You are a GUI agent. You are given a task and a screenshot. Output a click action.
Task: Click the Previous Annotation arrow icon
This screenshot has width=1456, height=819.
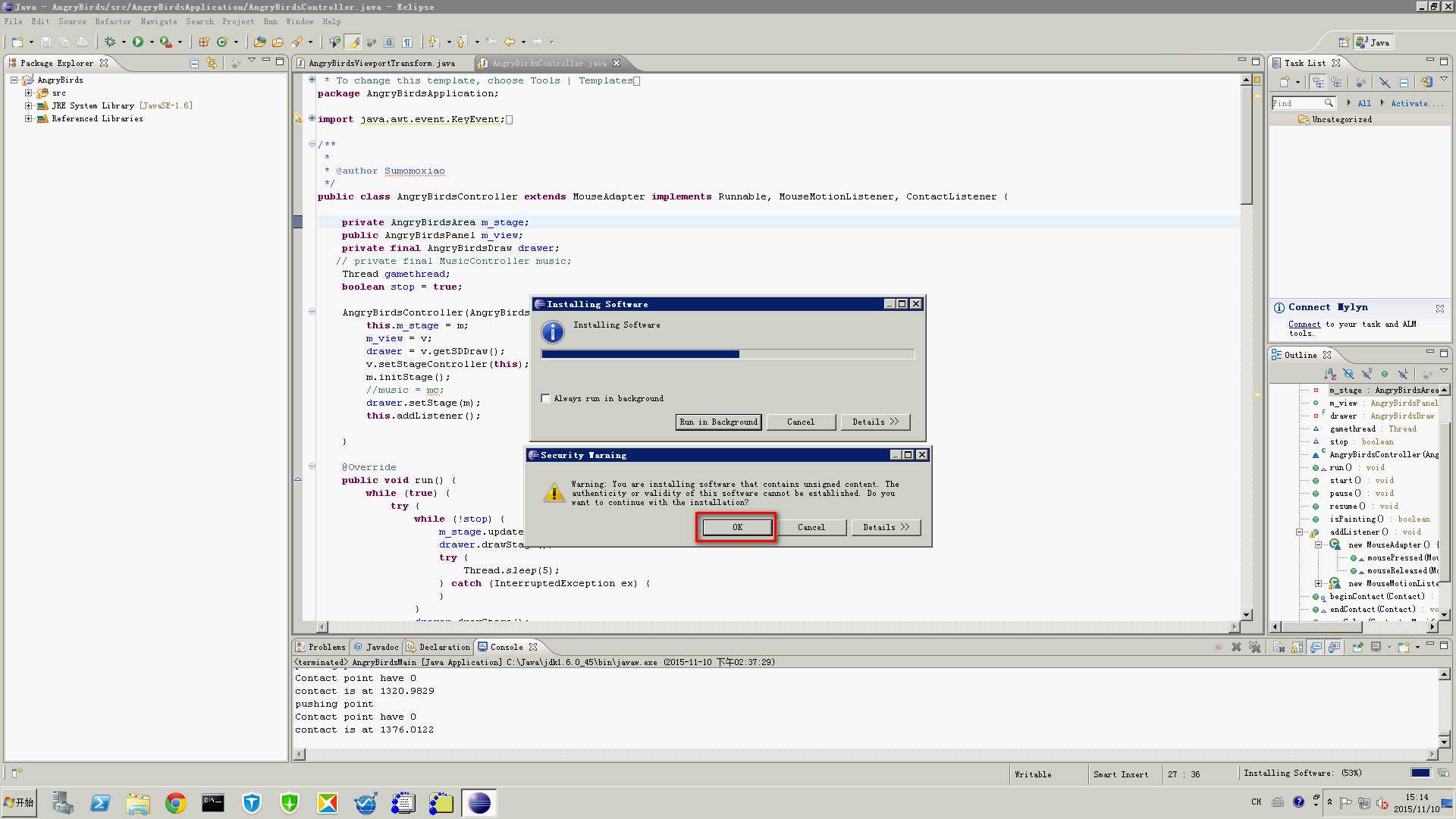click(x=462, y=42)
